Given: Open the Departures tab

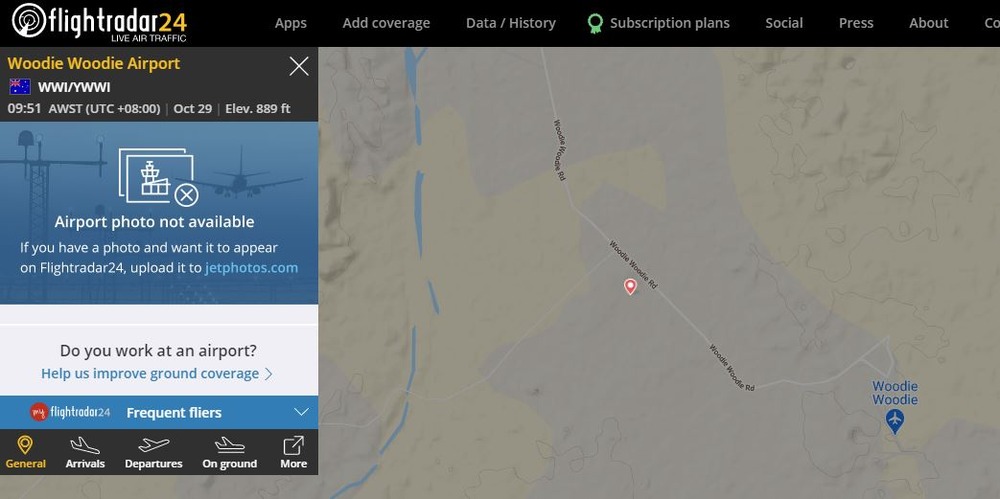Looking at the screenshot, I should [x=153, y=452].
